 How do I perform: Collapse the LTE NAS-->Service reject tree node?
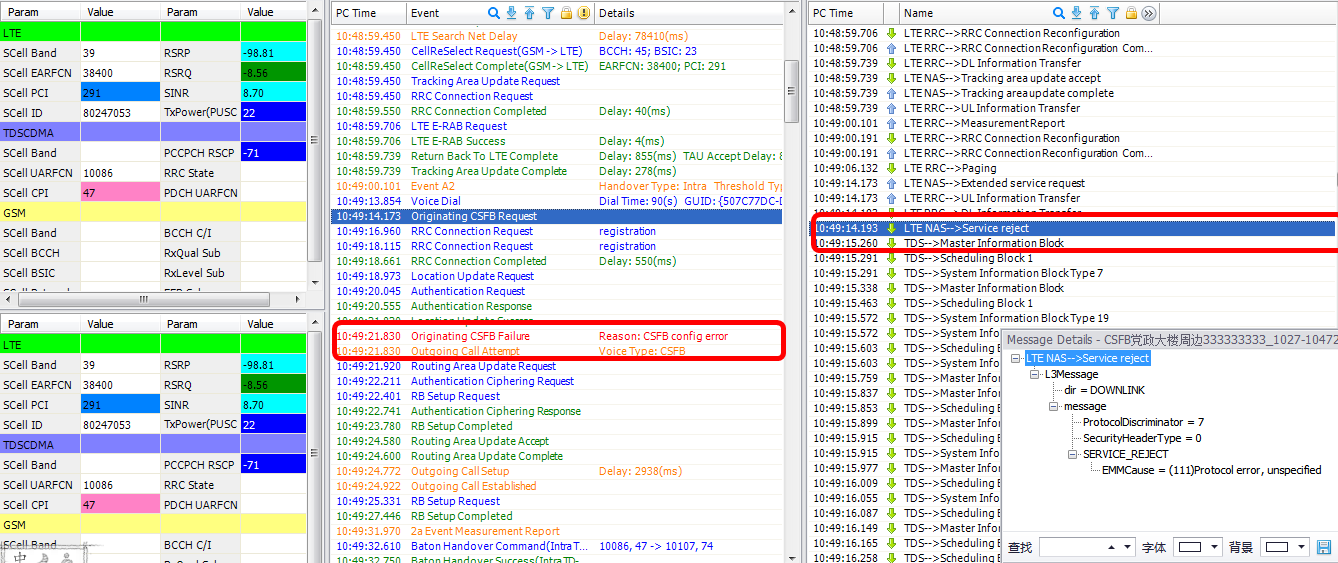1017,358
